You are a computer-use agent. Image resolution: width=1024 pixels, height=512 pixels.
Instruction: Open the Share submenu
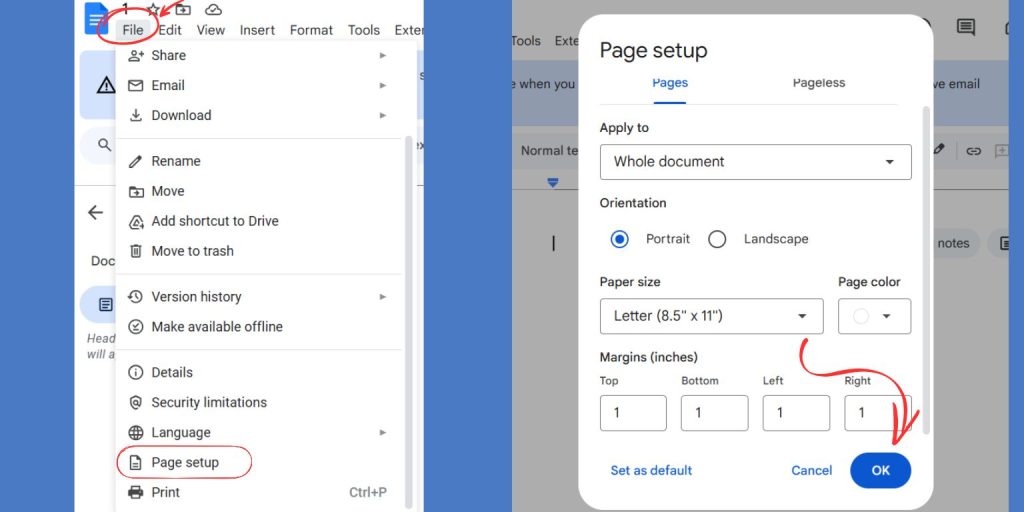point(260,56)
